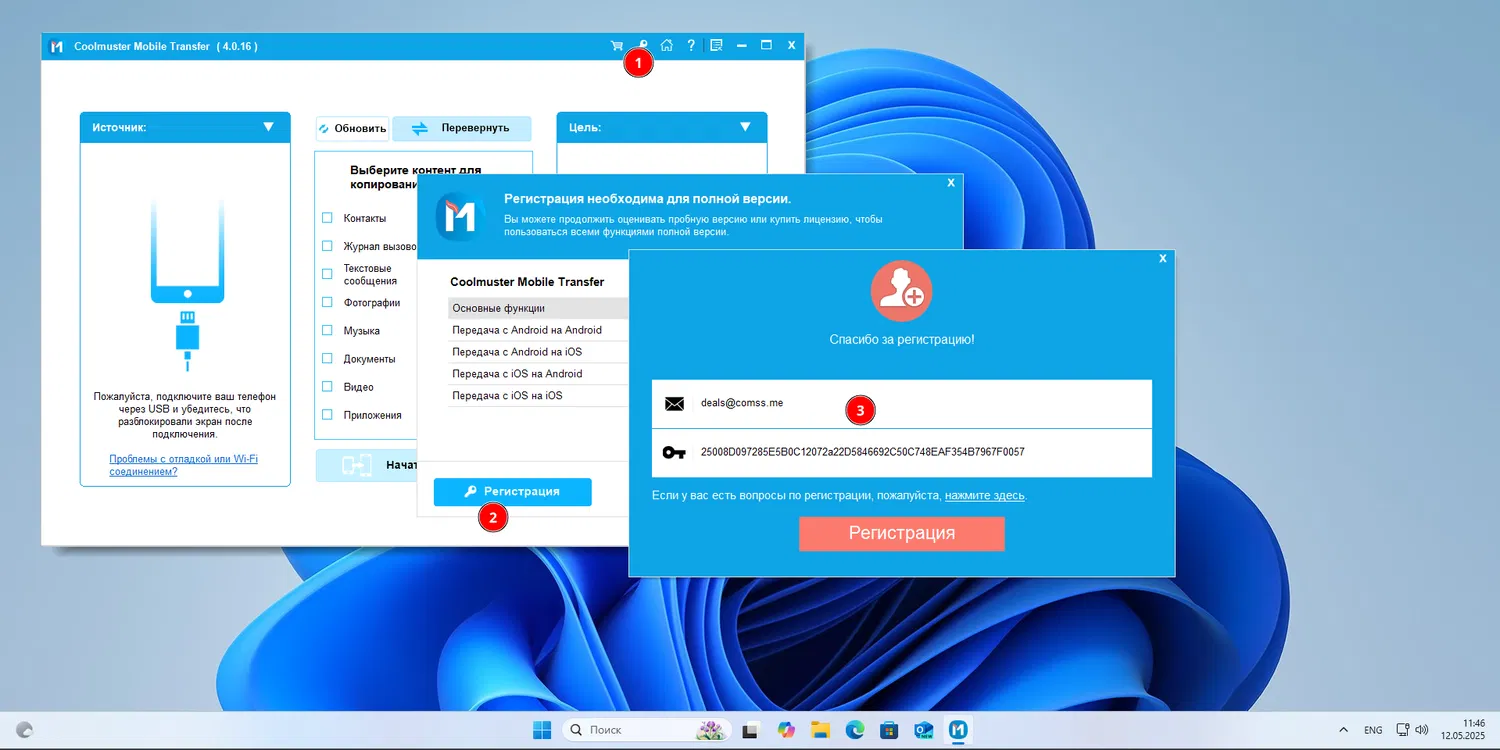Screen dimensions: 1500x750
Task: Click the Обновить refresh button
Action: pos(352,128)
